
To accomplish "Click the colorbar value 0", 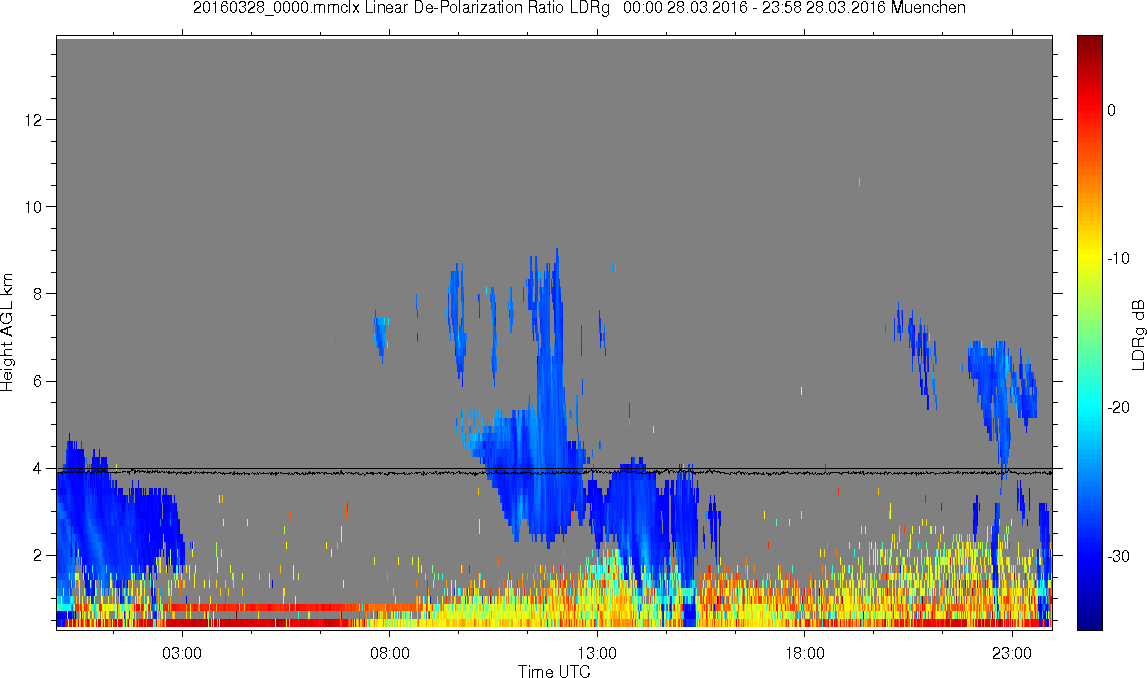I will pyautogui.click(x=1112, y=110).
